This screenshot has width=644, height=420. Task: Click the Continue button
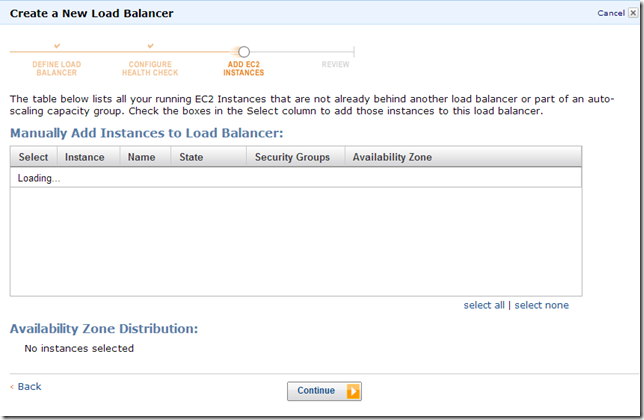point(324,391)
